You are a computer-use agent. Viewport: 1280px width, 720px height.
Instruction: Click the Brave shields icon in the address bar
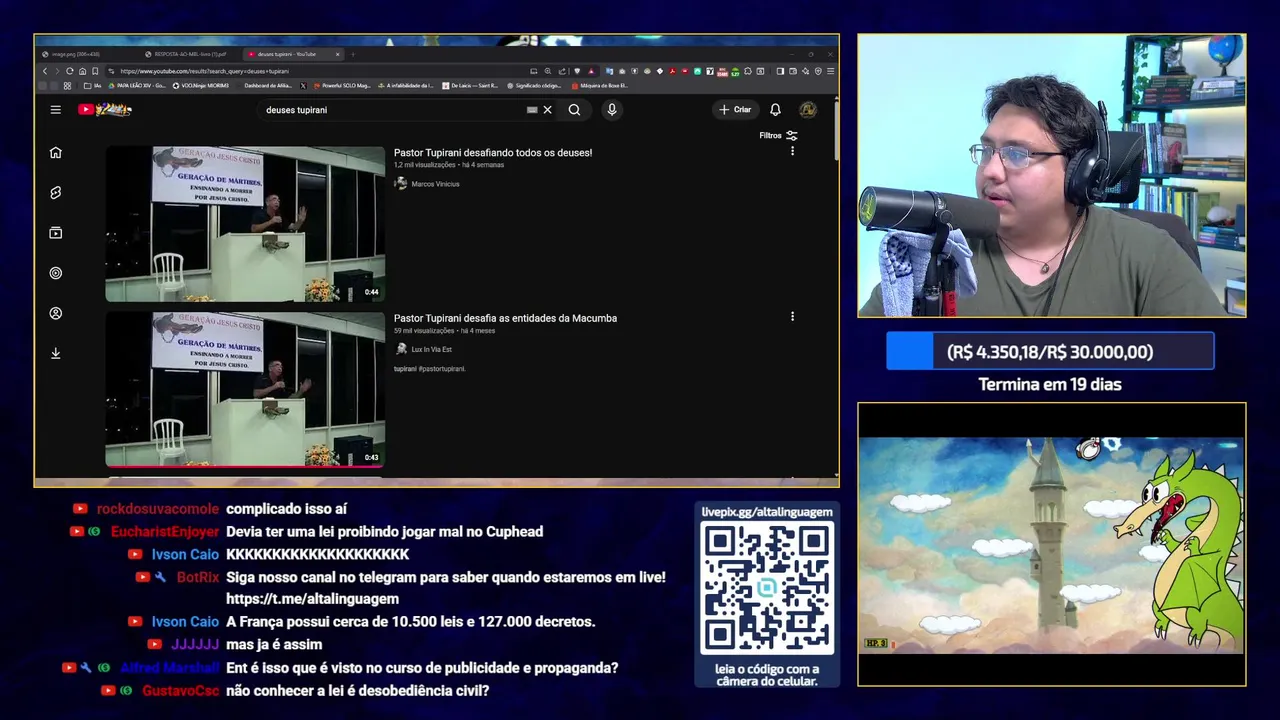click(x=577, y=71)
